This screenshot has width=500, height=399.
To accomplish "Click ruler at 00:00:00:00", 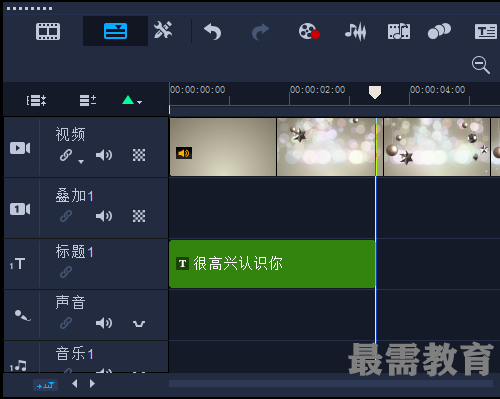I will tap(198, 90).
